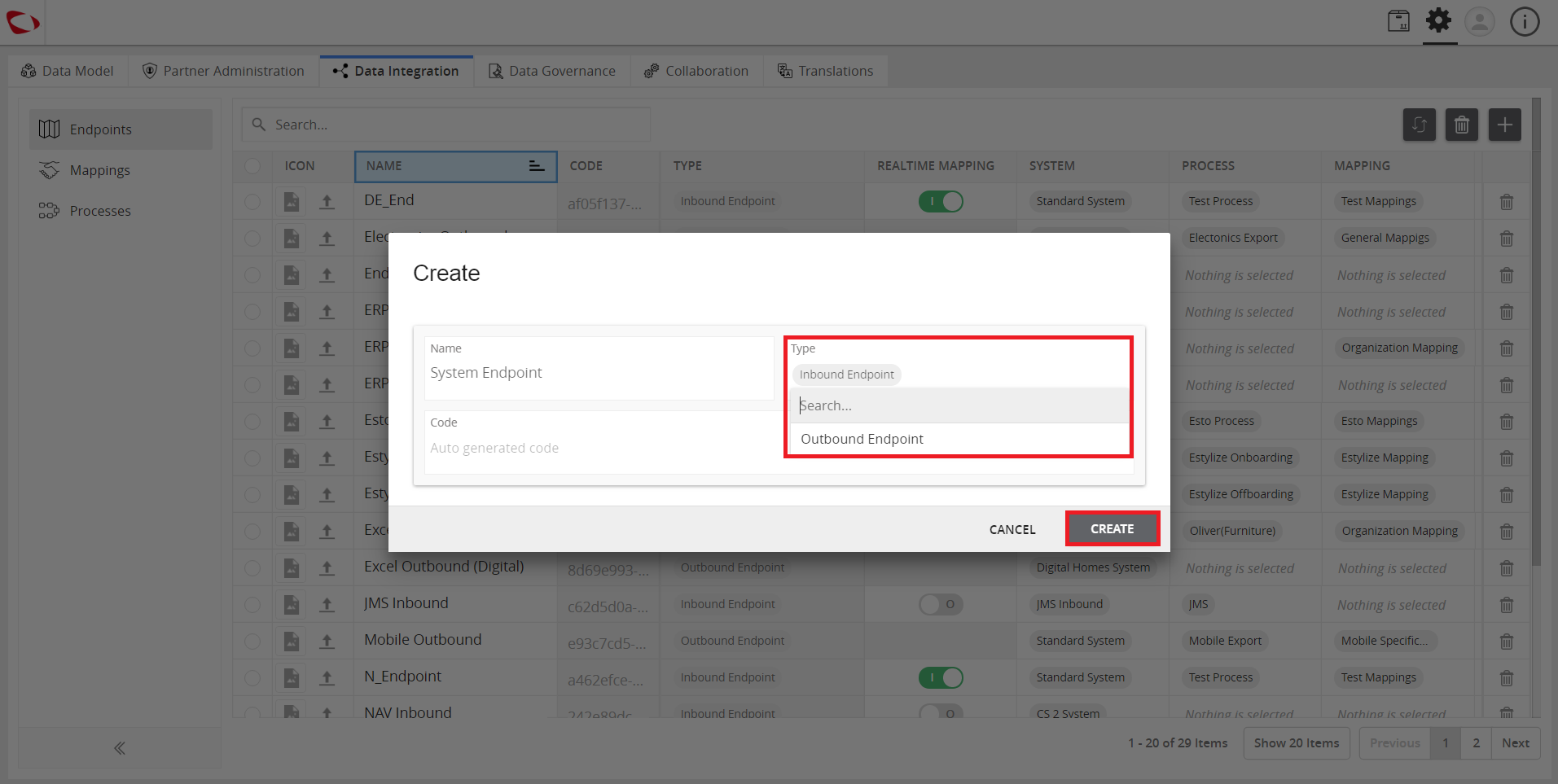This screenshot has width=1558, height=784.
Task: Open Test Mappings dropdown in DE_End row
Action: tap(1378, 201)
